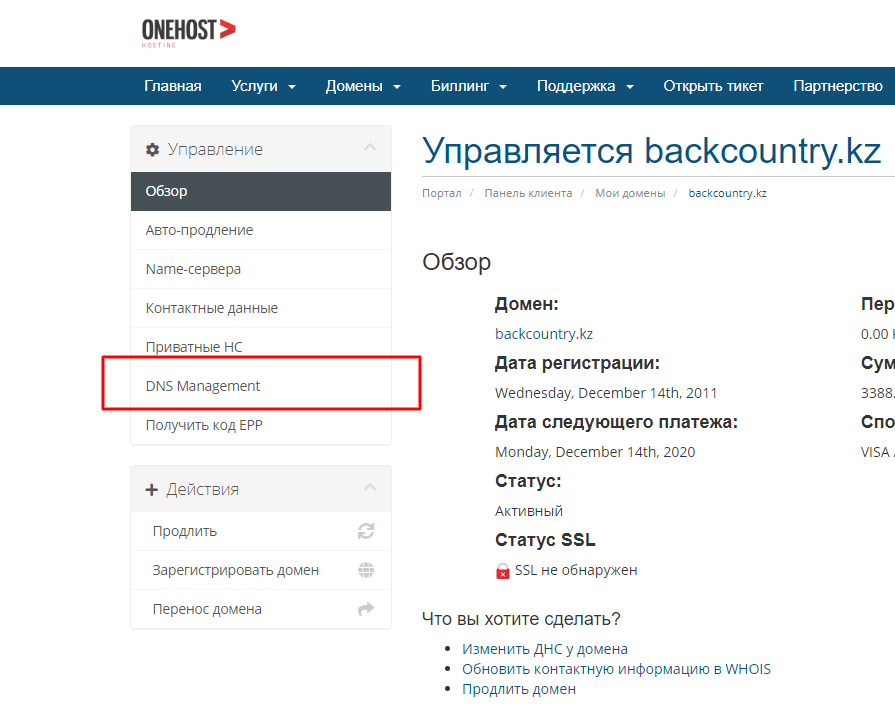Click the plus icon beside Действия

151,490
